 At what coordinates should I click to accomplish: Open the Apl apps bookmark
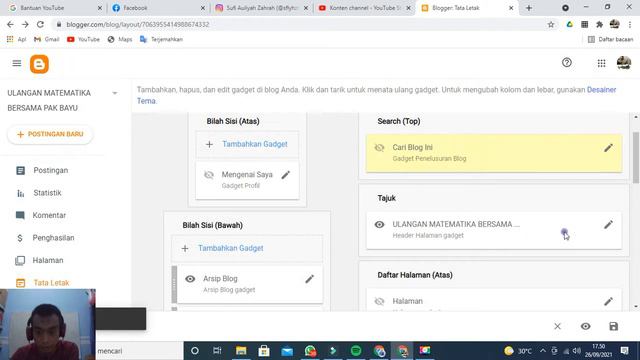click(x=16, y=39)
